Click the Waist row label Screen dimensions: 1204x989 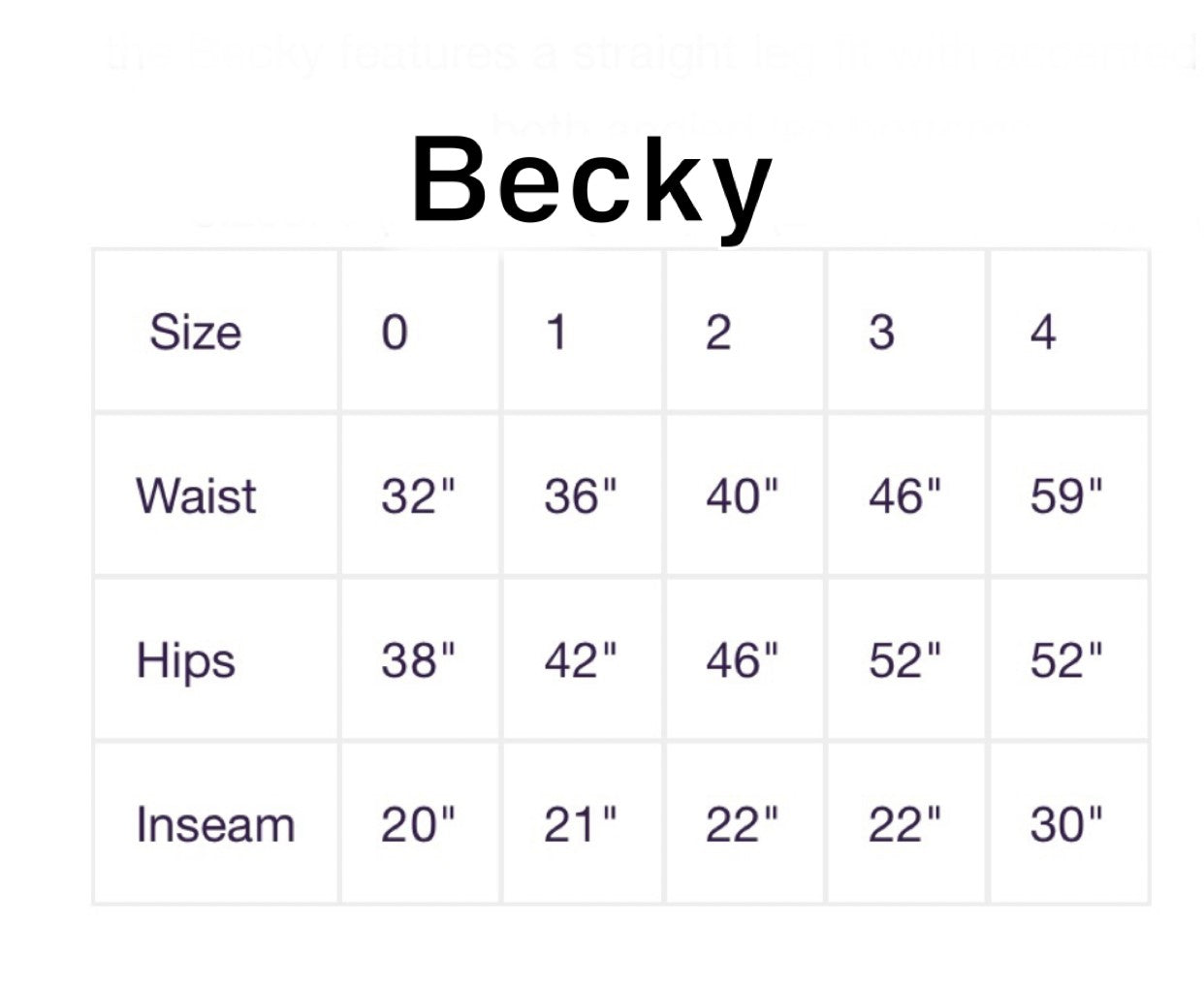pyautogui.click(x=196, y=496)
